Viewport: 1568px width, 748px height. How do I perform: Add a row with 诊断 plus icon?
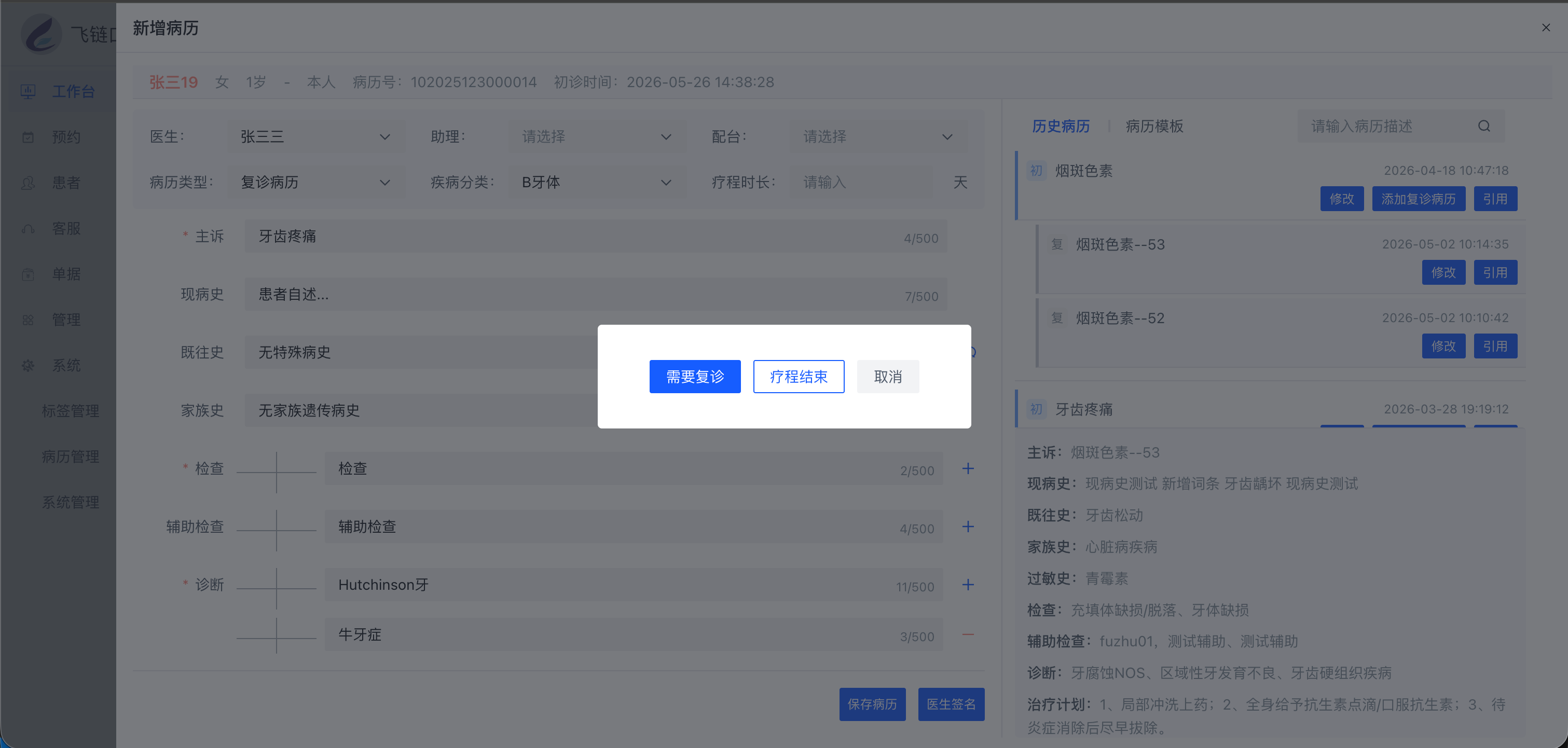(x=968, y=585)
